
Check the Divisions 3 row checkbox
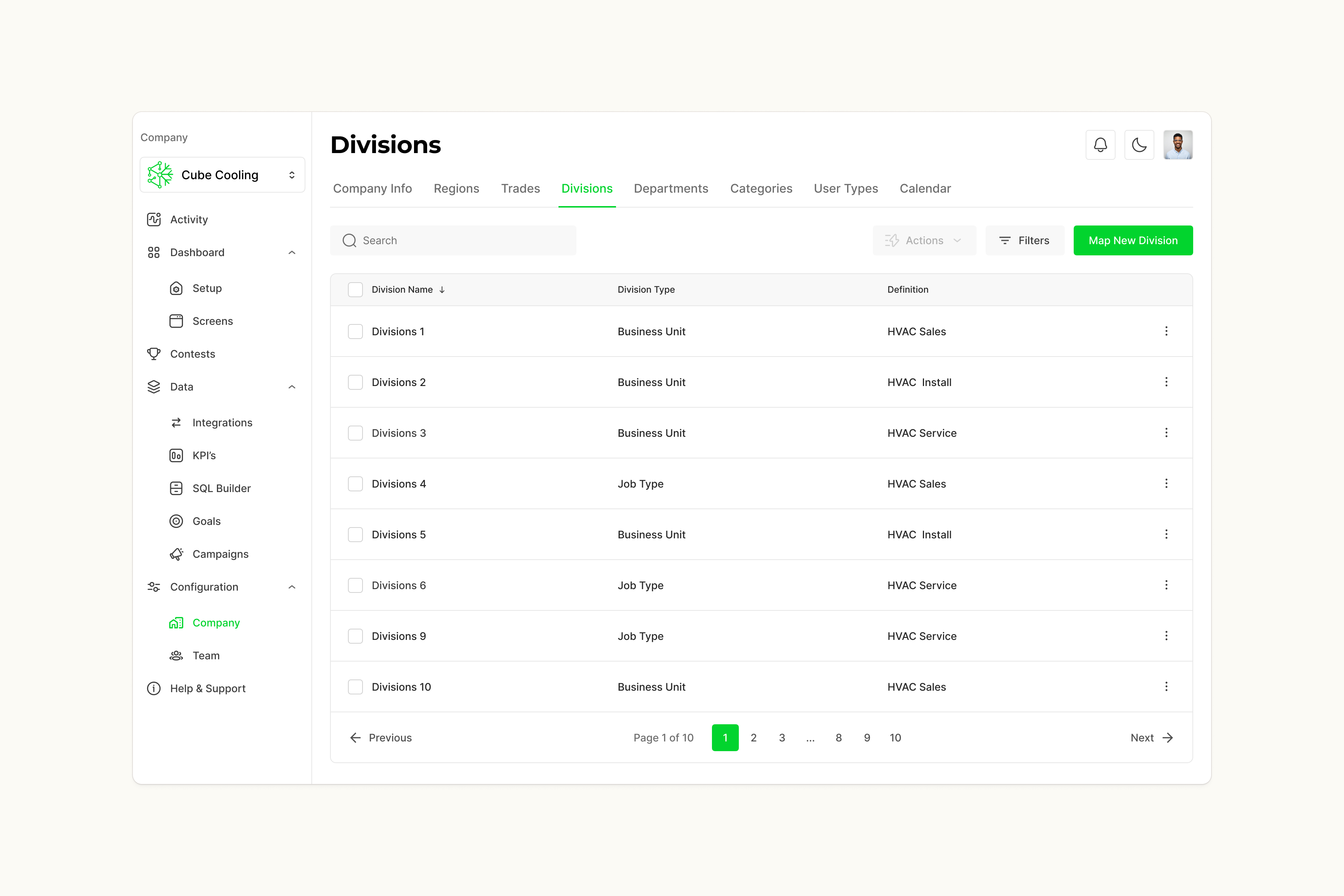coord(355,433)
